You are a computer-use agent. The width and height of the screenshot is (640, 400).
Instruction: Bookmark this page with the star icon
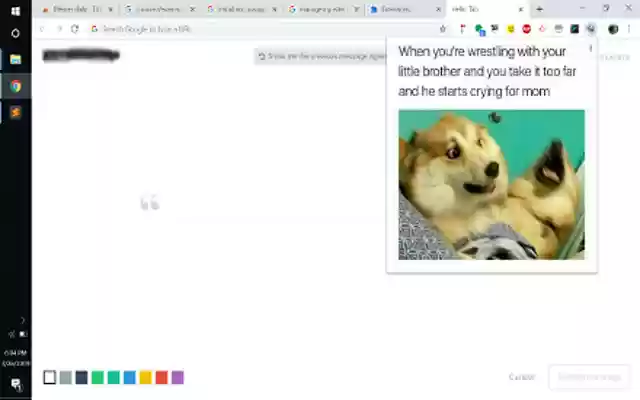click(443, 29)
